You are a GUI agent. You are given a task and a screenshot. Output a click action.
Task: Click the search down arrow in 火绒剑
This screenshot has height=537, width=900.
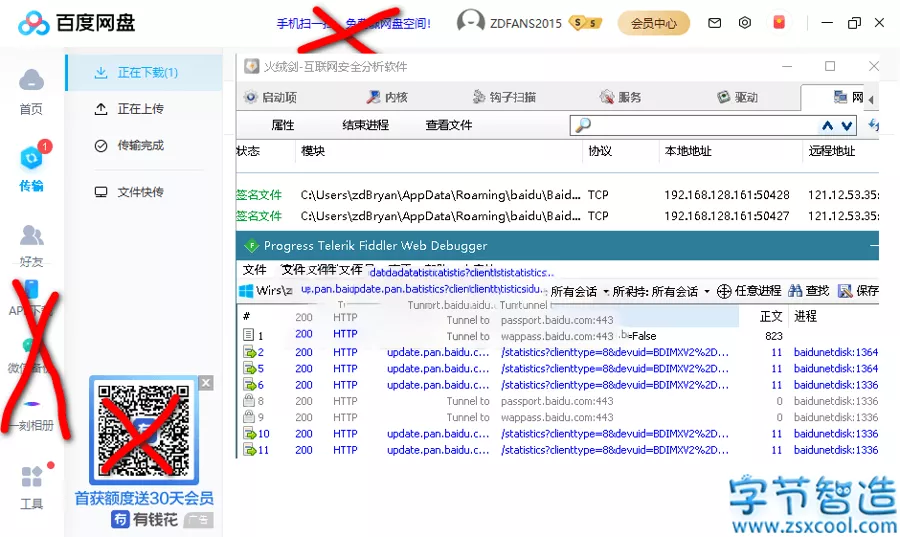[847, 126]
